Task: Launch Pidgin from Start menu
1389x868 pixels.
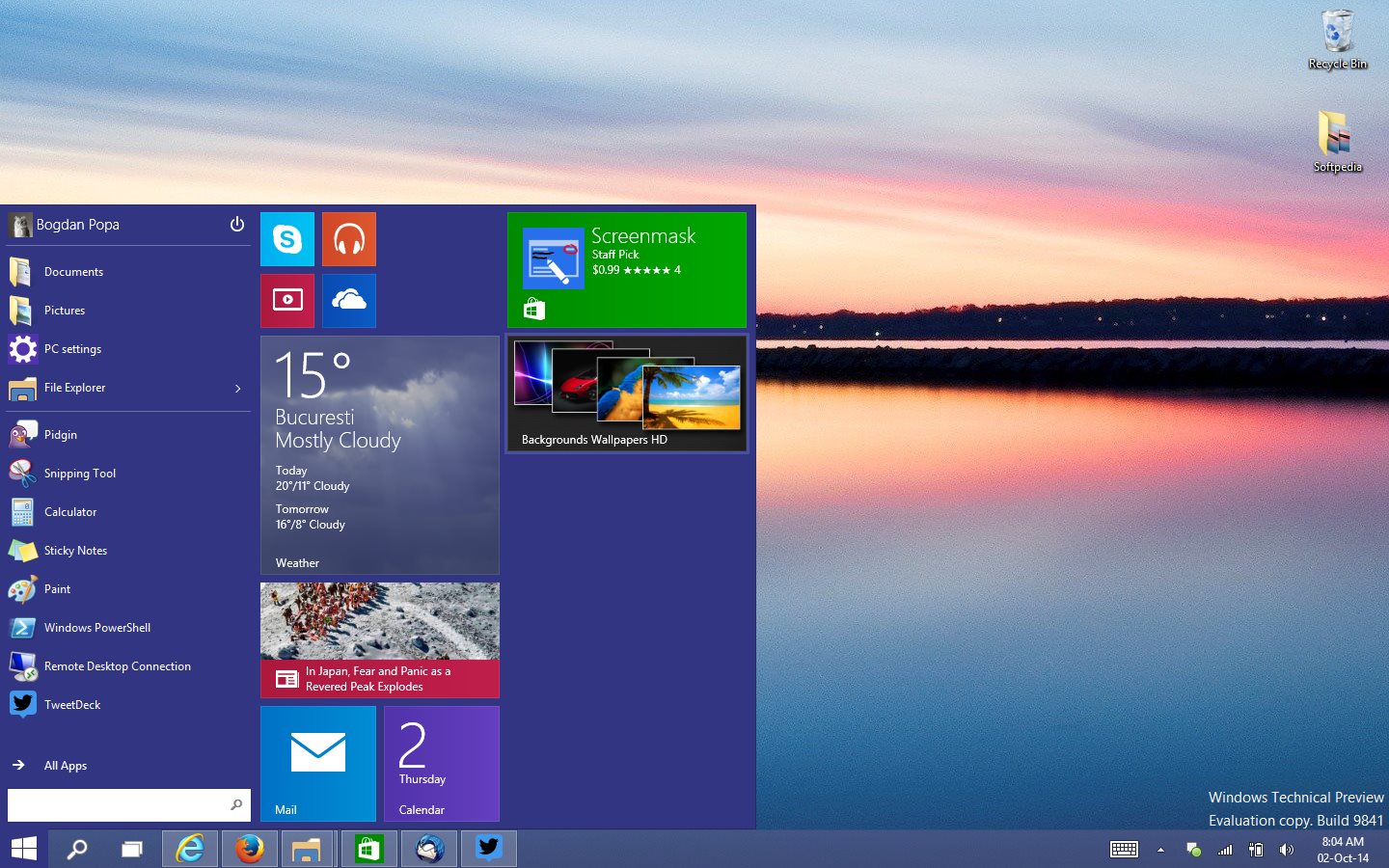Action: 128,435
